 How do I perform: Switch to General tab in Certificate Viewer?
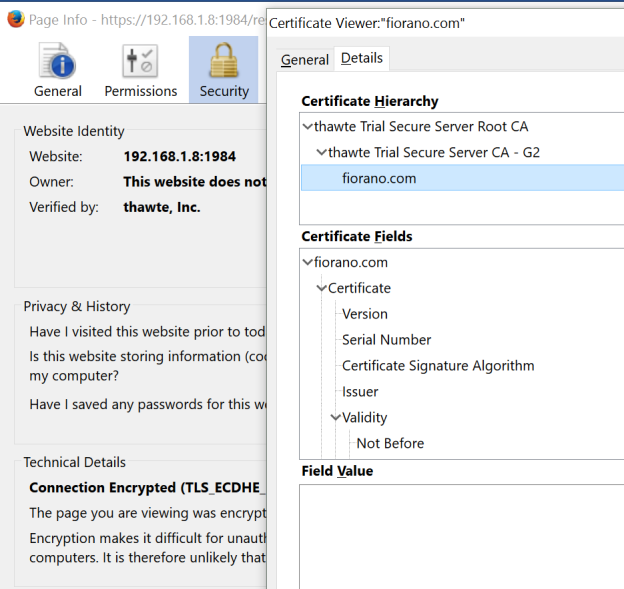coord(305,60)
